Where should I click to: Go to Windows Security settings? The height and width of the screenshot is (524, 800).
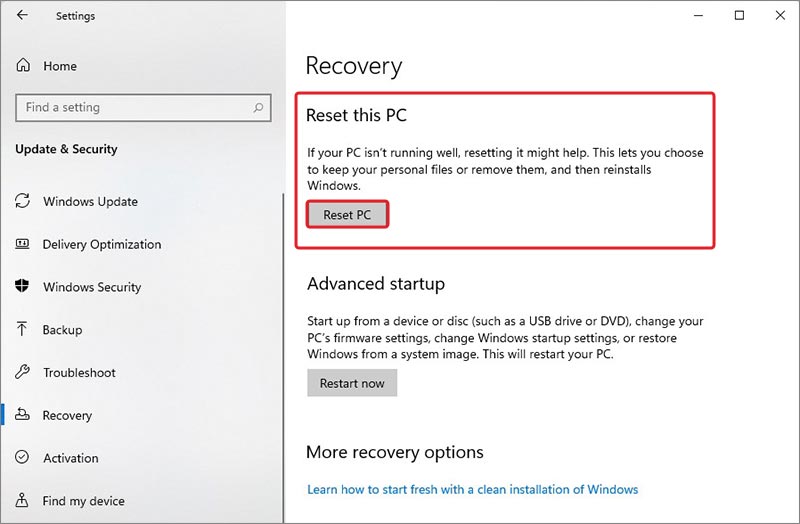tap(92, 287)
